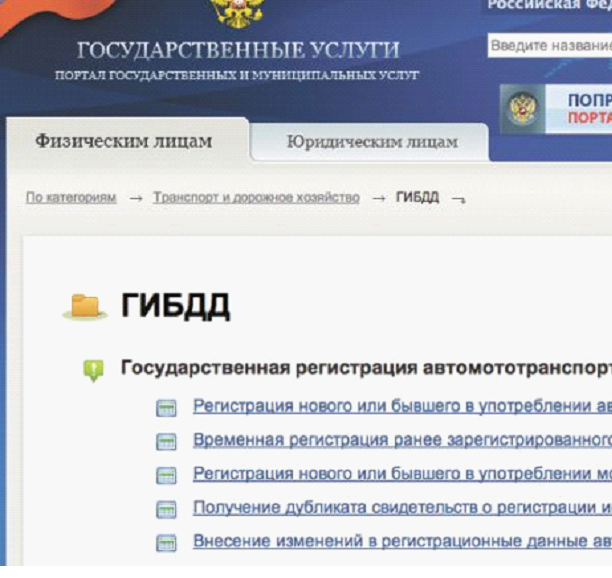Open Внесение изменений в регистрационные данные link
This screenshot has width=612, height=578.
point(400,543)
